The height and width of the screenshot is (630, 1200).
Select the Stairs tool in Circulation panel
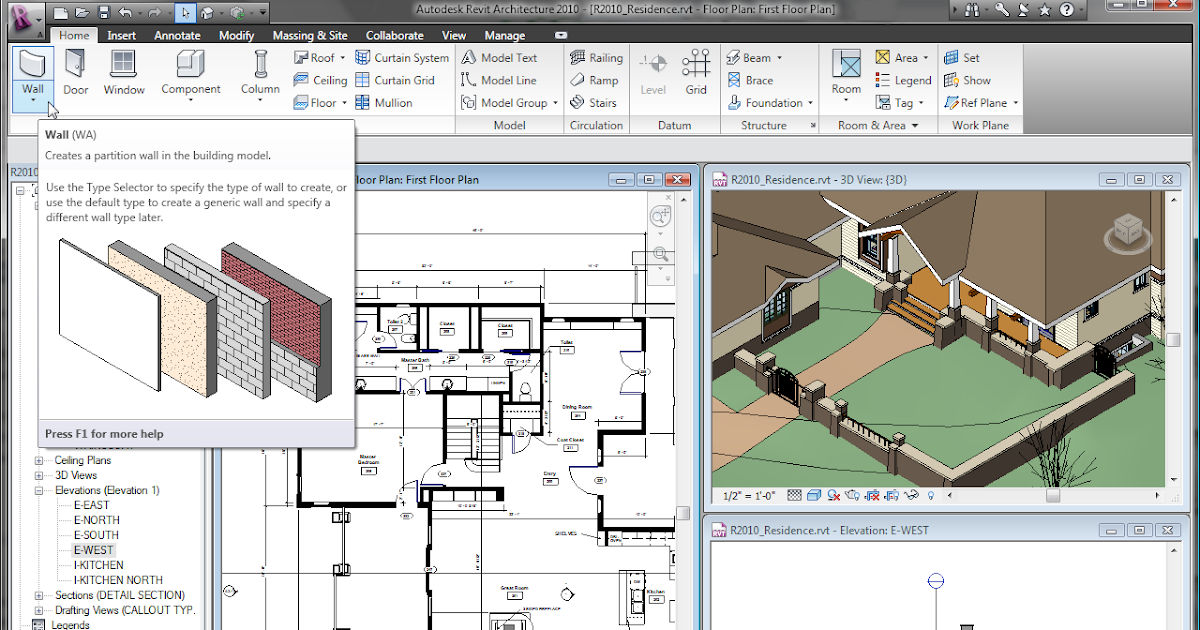pyautogui.click(x=596, y=102)
